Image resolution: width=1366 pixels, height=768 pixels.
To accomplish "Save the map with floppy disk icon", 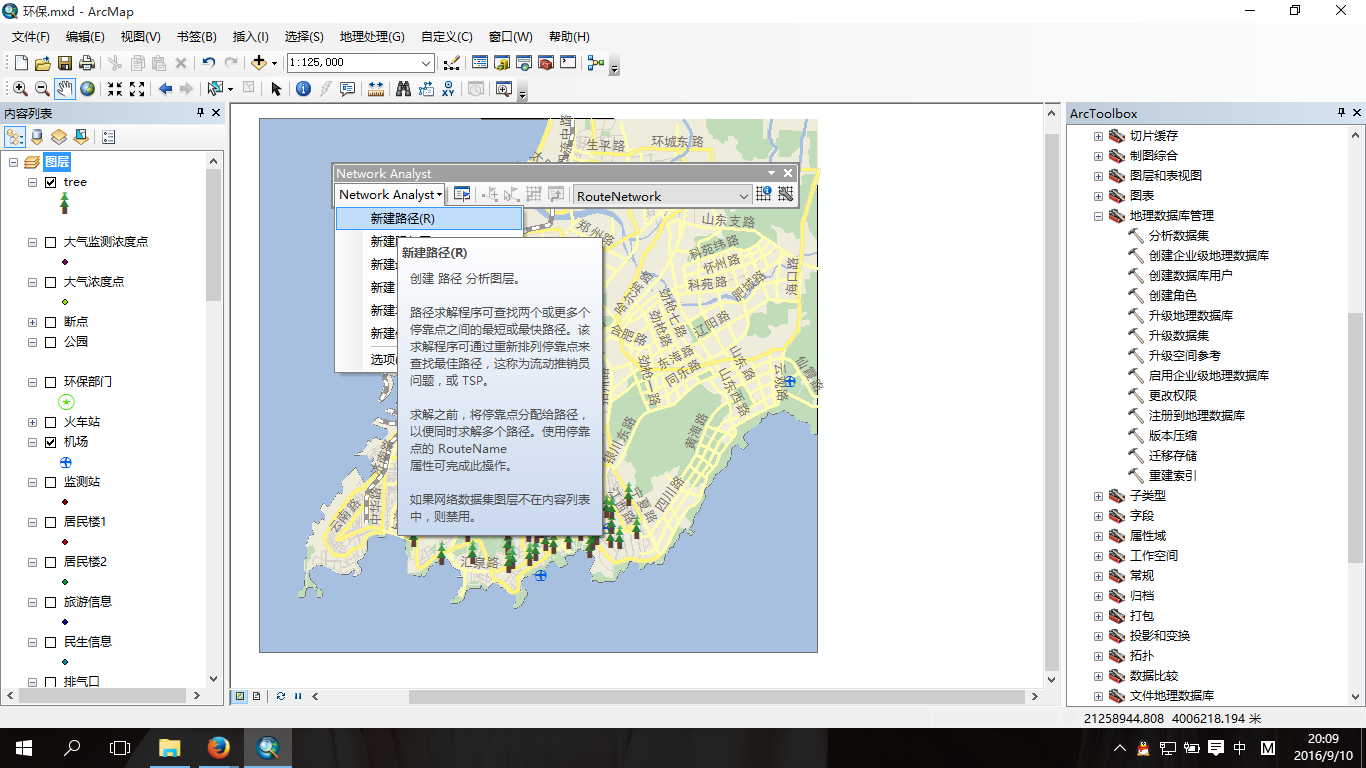I will click(x=65, y=62).
